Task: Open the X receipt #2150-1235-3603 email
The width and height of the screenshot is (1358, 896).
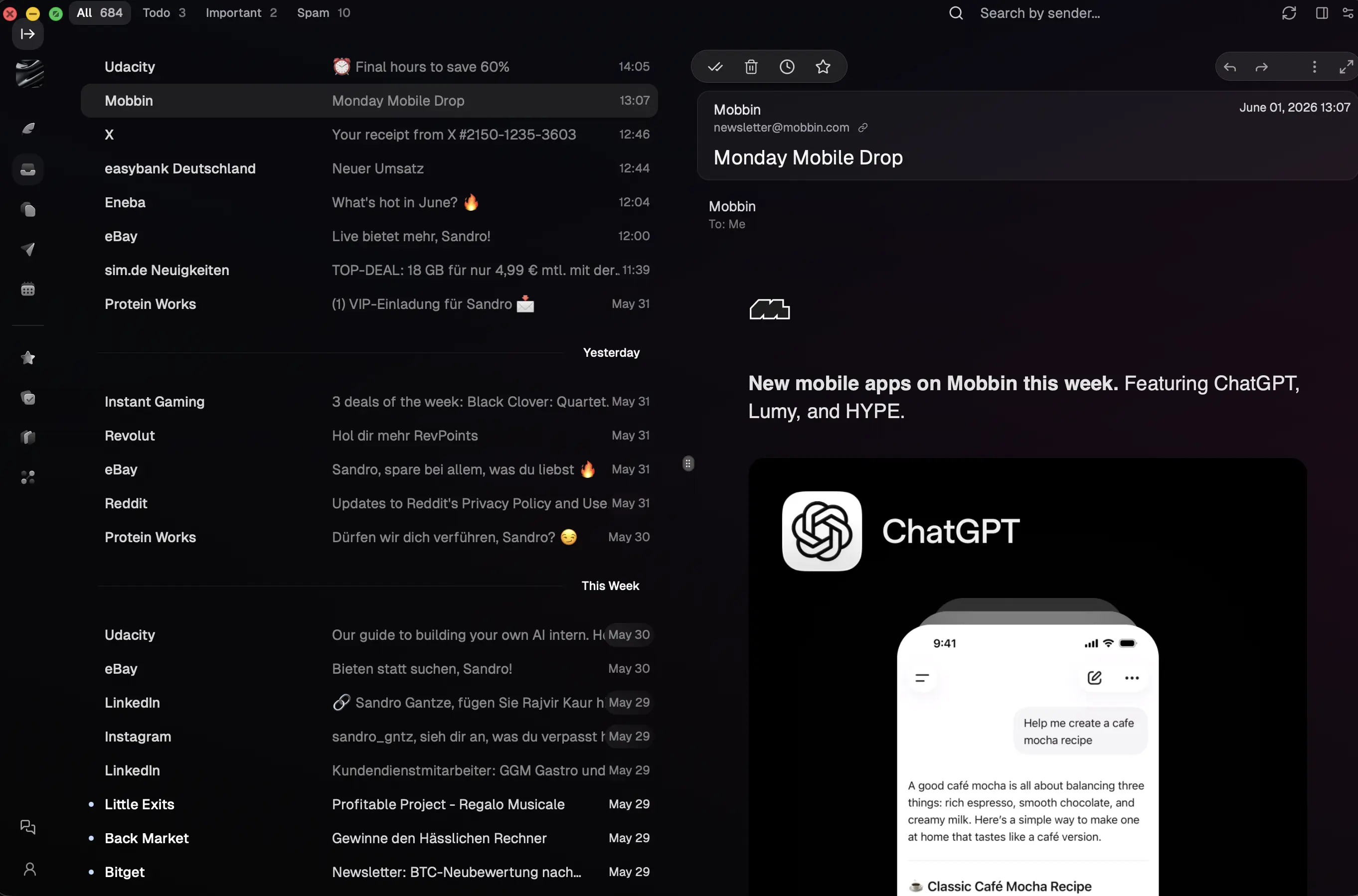Action: click(369, 134)
